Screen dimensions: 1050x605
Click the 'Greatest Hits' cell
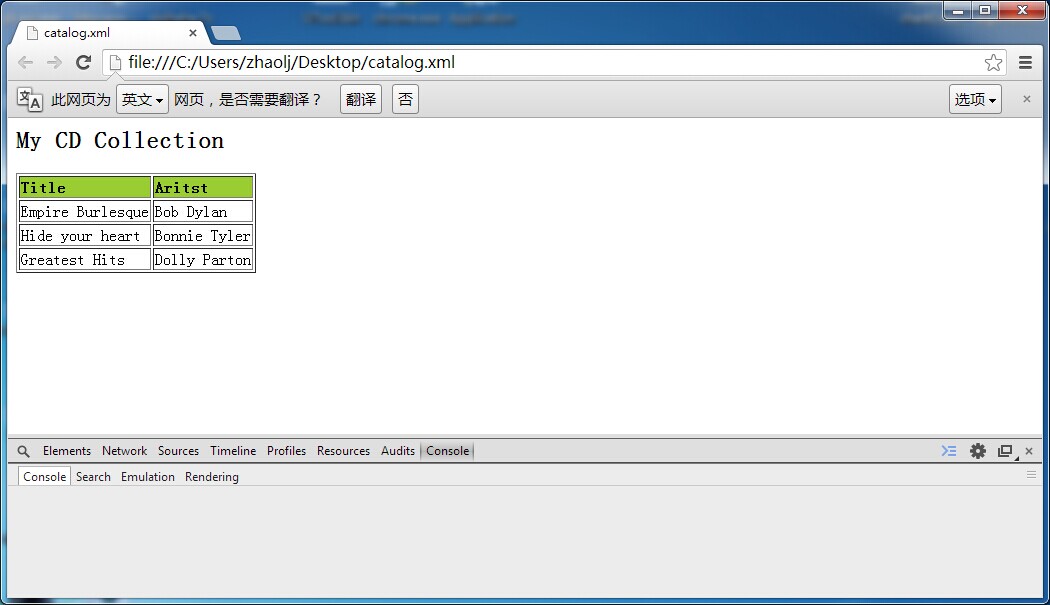(x=85, y=260)
